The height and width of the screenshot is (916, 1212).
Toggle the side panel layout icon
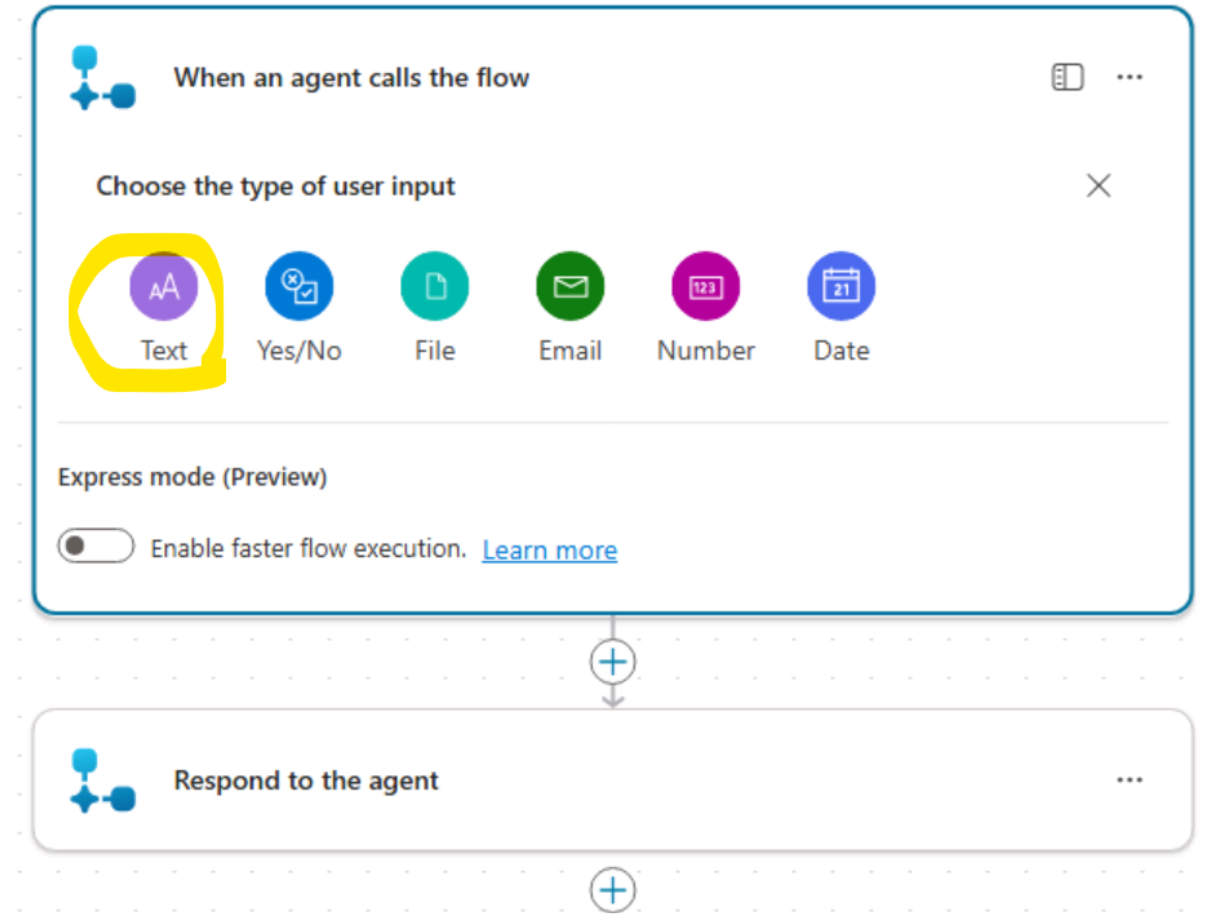coord(1067,77)
